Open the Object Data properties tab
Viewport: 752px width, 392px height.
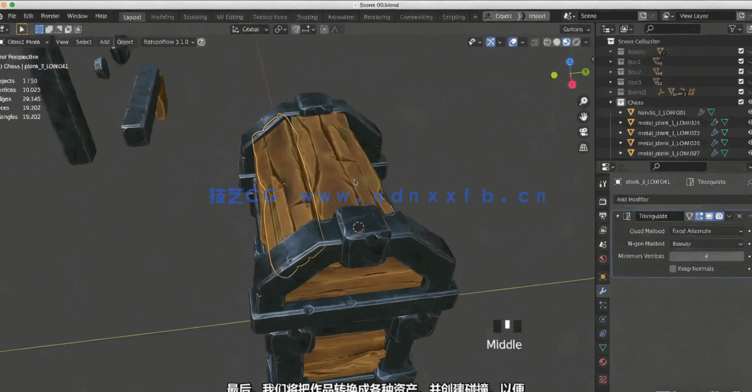click(603, 347)
